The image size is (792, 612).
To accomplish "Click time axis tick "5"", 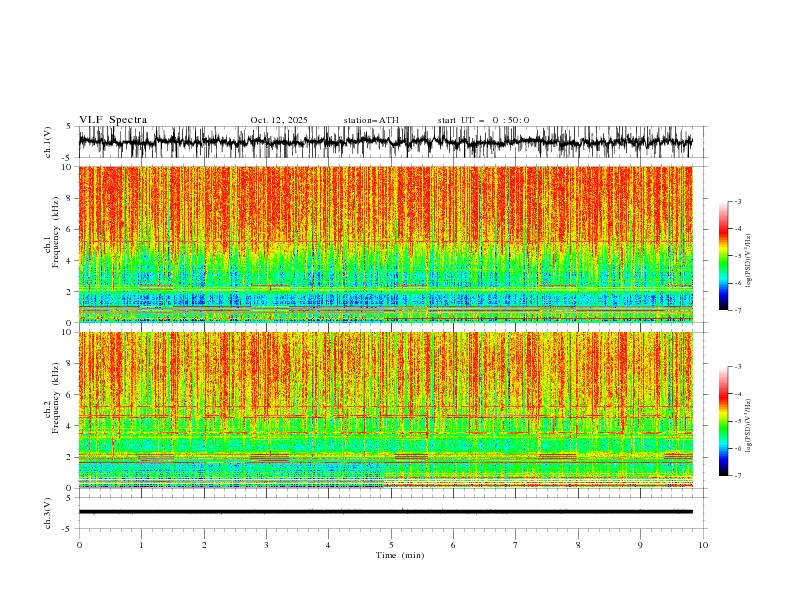I will [391, 545].
